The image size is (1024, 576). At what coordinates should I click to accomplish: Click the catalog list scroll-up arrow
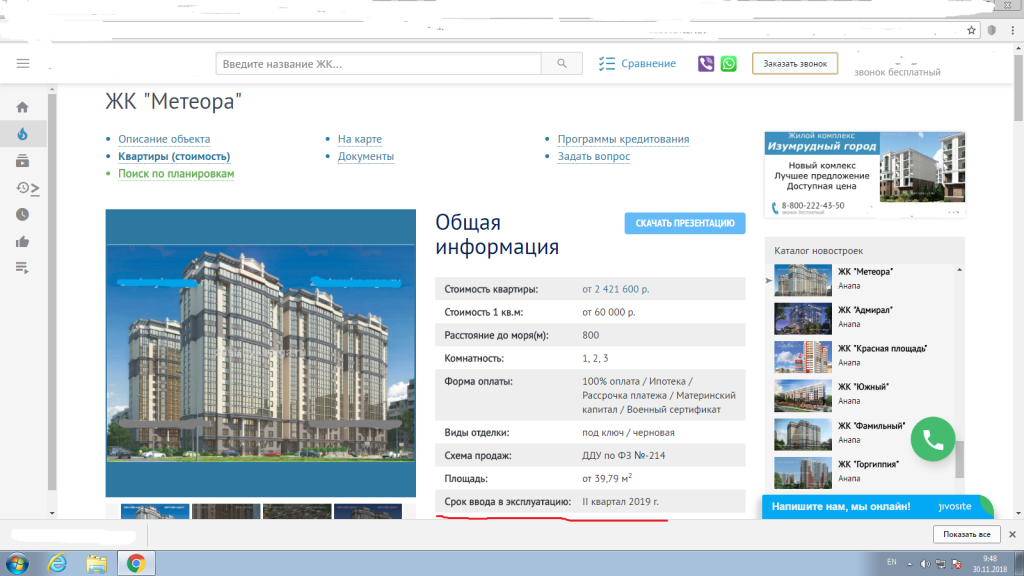pos(959,270)
